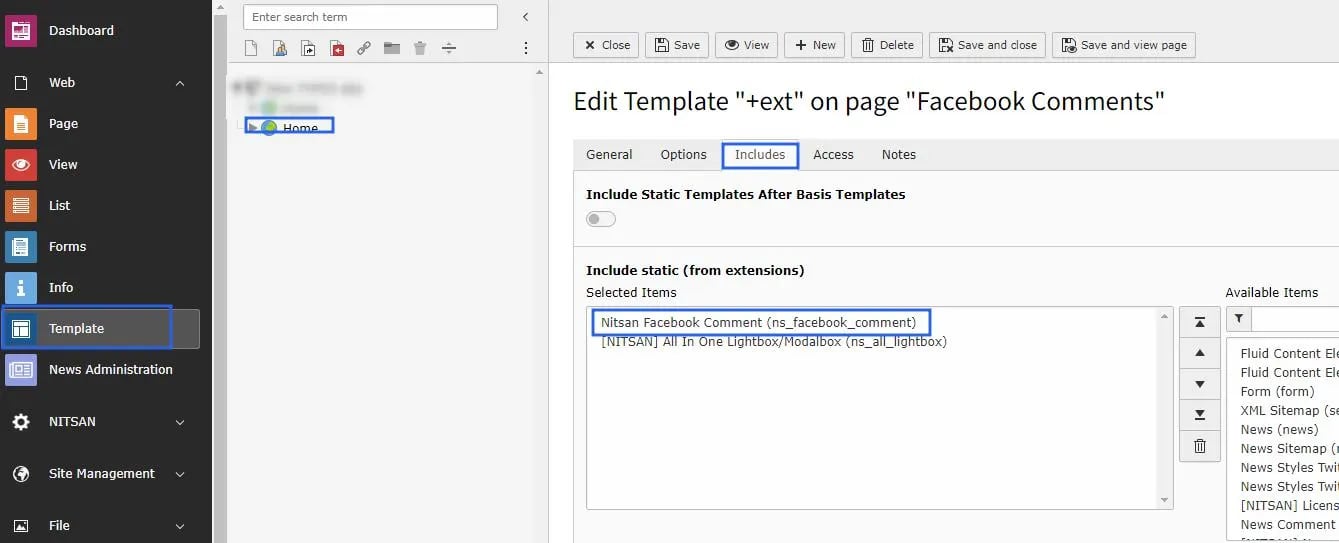This screenshot has height=543, width=1339.
Task: Click the NITSAN gear icon
Action: coord(21,422)
